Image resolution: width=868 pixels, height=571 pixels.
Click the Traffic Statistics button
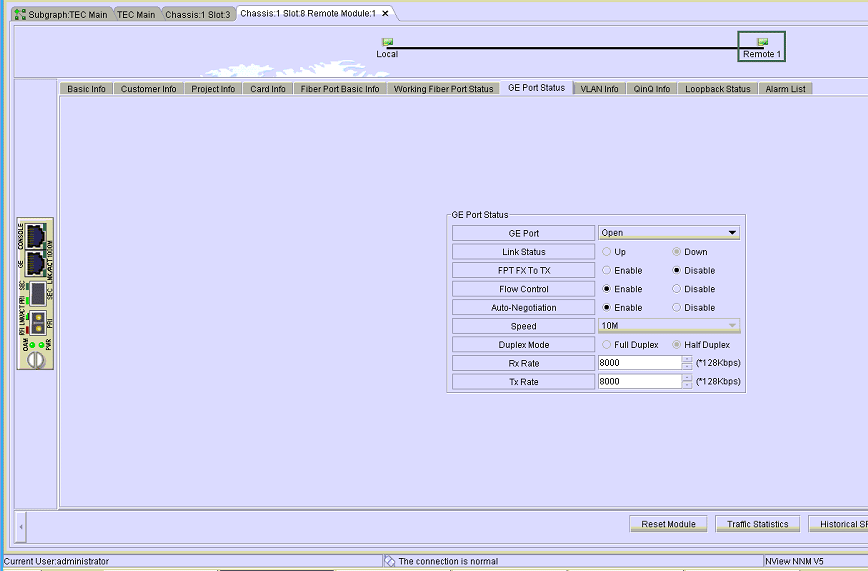click(x=758, y=524)
